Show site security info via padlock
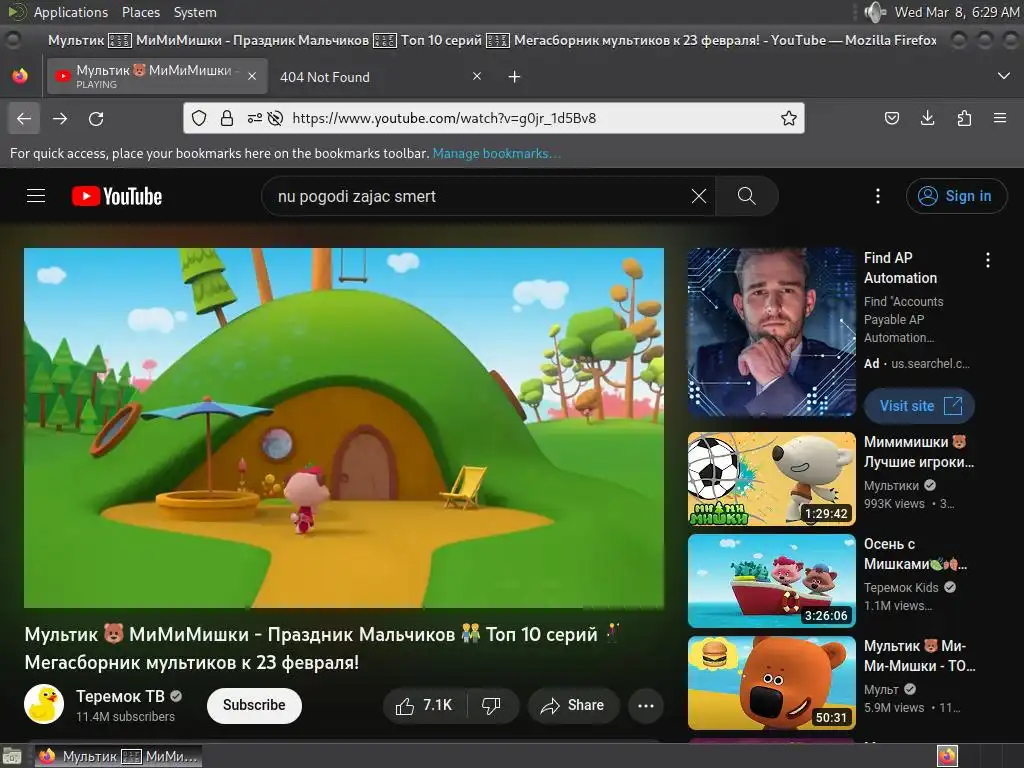This screenshot has width=1024, height=768. [227, 118]
